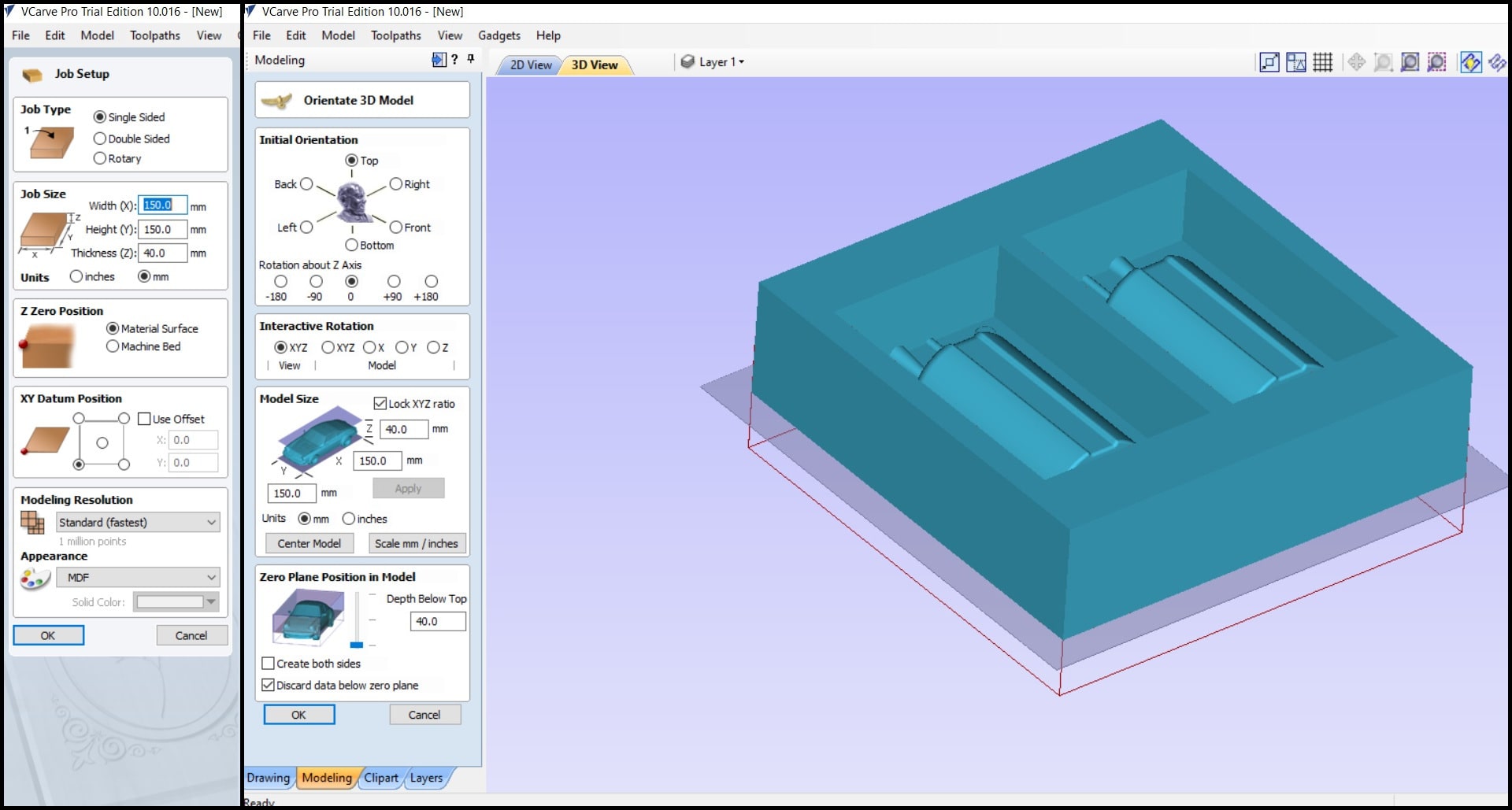Select the pan view four-arrow icon
The height and width of the screenshot is (810, 1512).
[x=1356, y=62]
